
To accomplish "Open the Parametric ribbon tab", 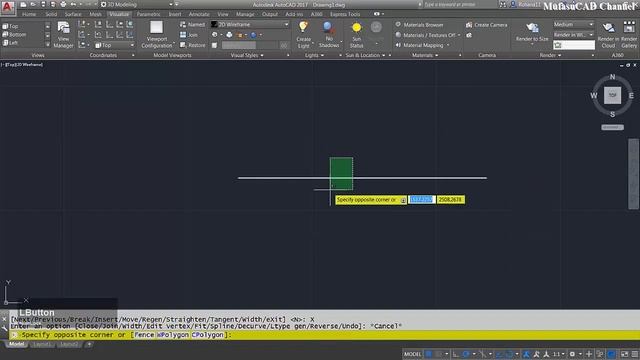I will coord(149,14).
